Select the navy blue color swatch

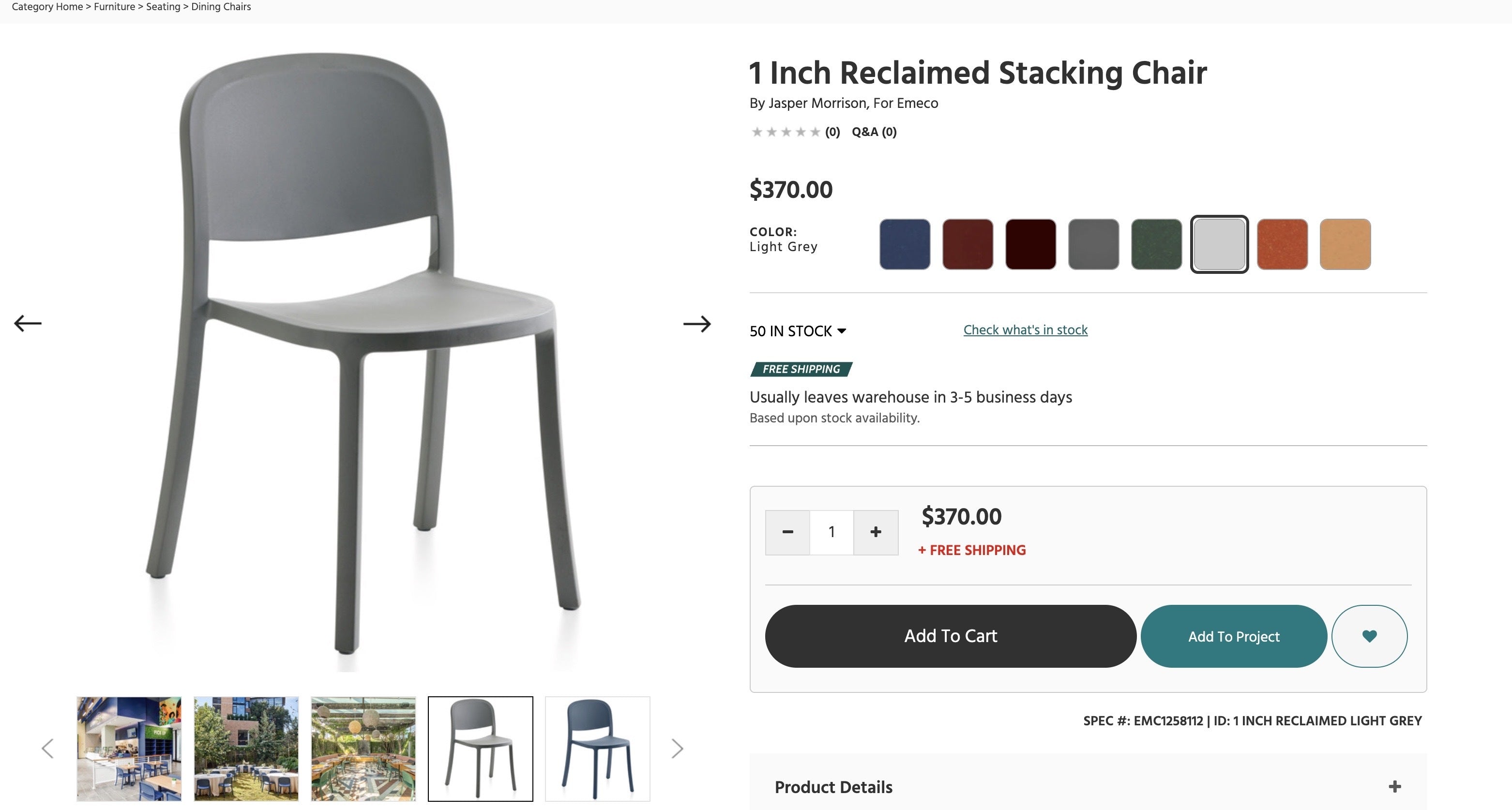coord(905,244)
